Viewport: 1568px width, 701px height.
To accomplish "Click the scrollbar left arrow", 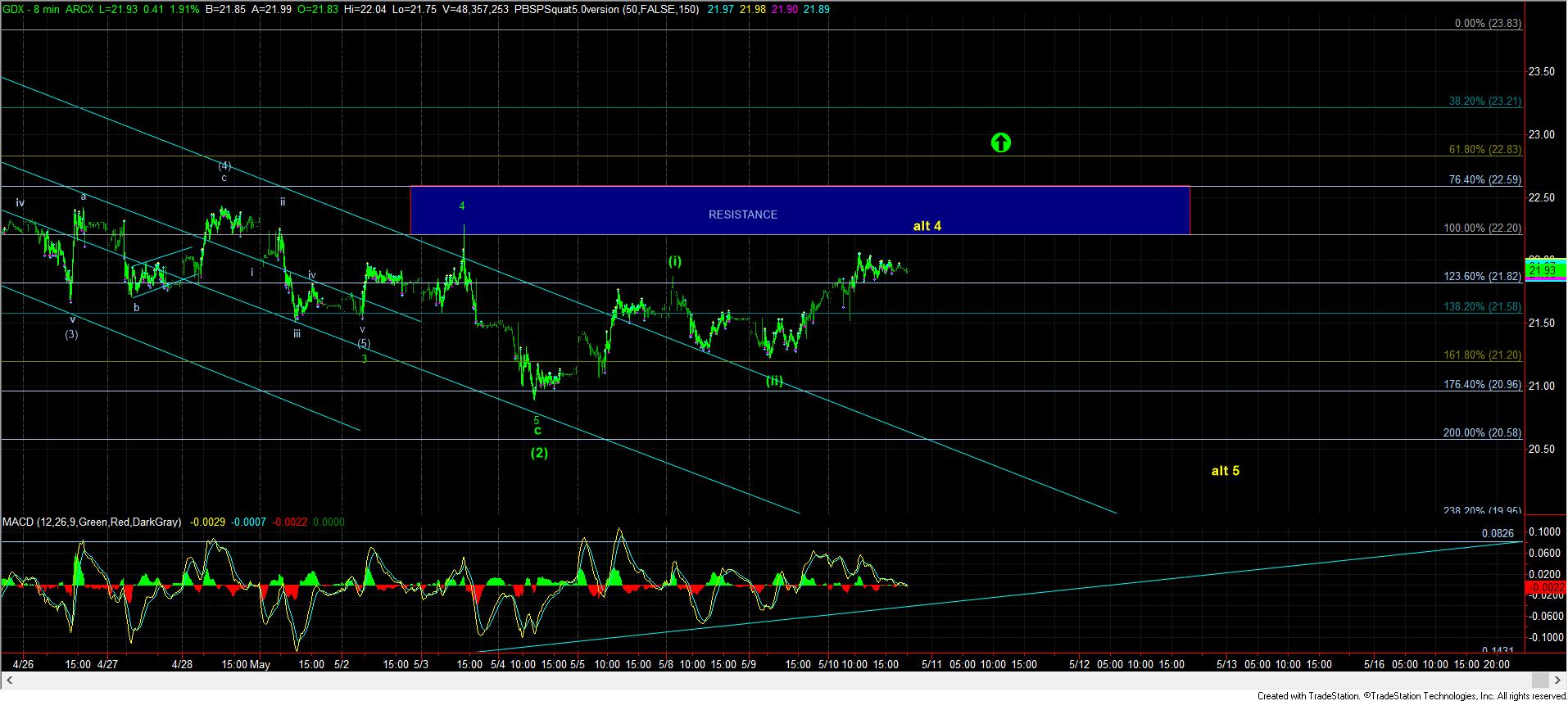I will coord(7,680).
